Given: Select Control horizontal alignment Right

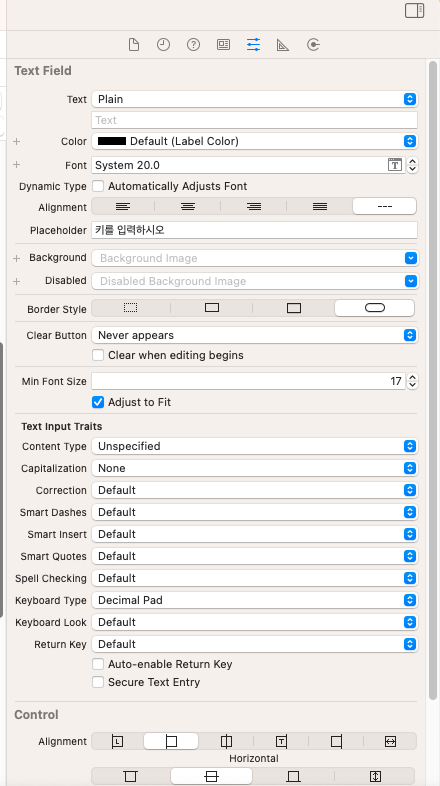Looking at the screenshot, I should (x=336, y=741).
